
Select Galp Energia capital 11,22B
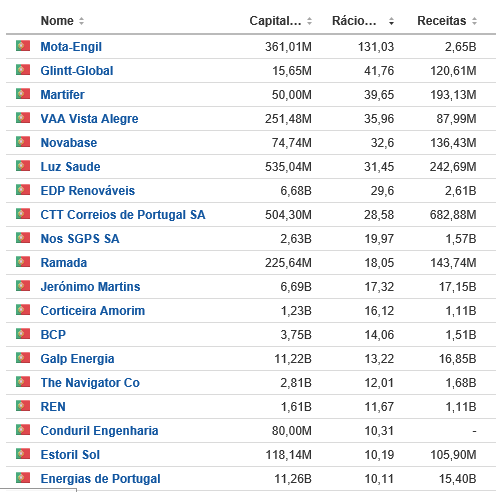(x=293, y=359)
